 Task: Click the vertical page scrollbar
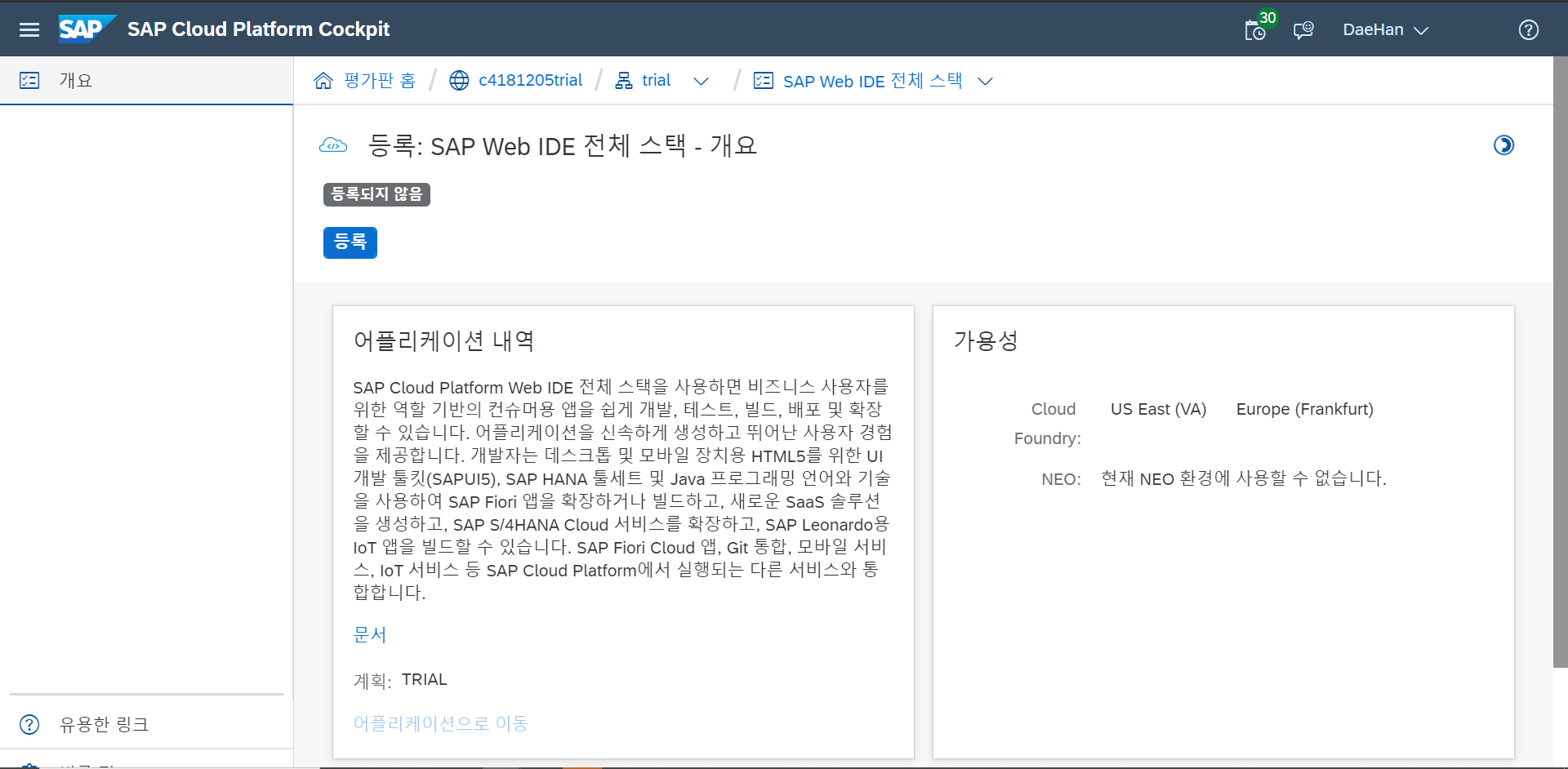[x=1560, y=362]
